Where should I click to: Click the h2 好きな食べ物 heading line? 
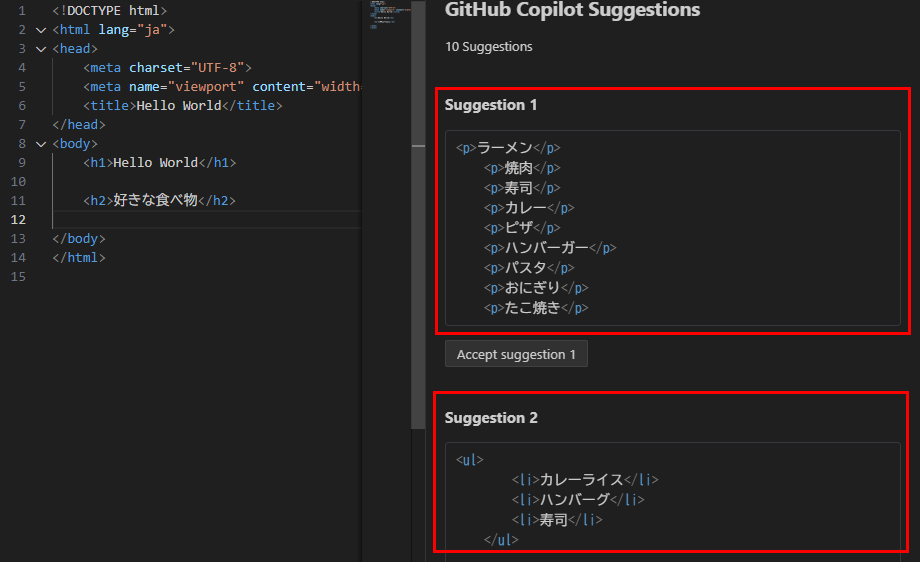[x=159, y=201]
